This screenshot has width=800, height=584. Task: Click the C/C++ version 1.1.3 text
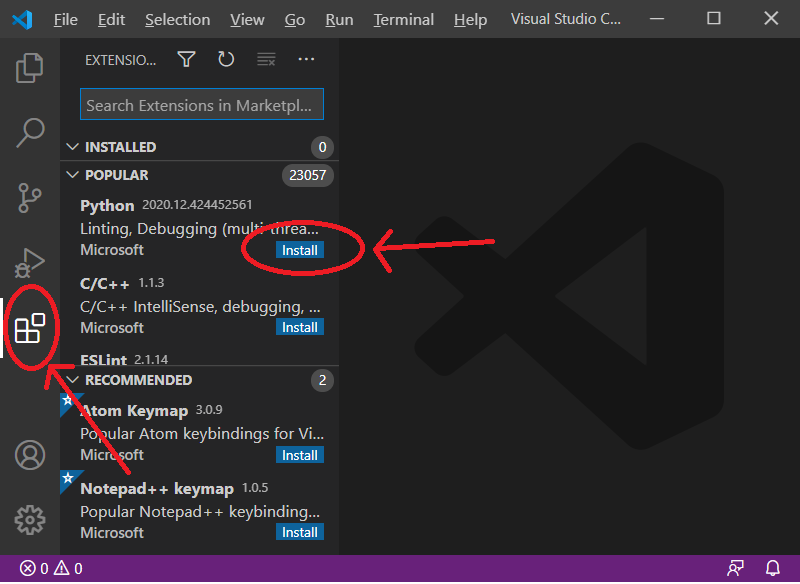[x=151, y=283]
